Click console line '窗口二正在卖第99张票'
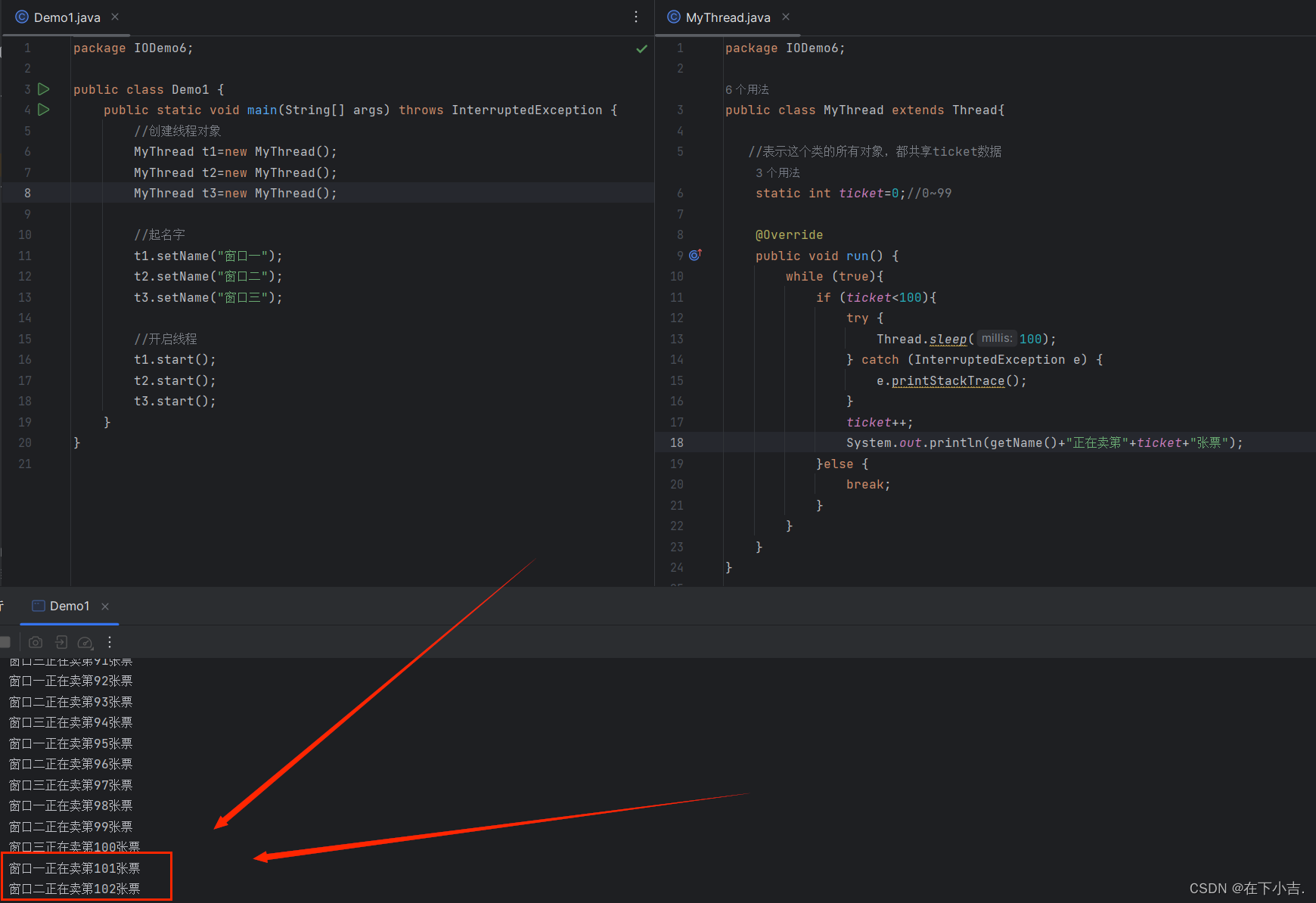 [71, 827]
